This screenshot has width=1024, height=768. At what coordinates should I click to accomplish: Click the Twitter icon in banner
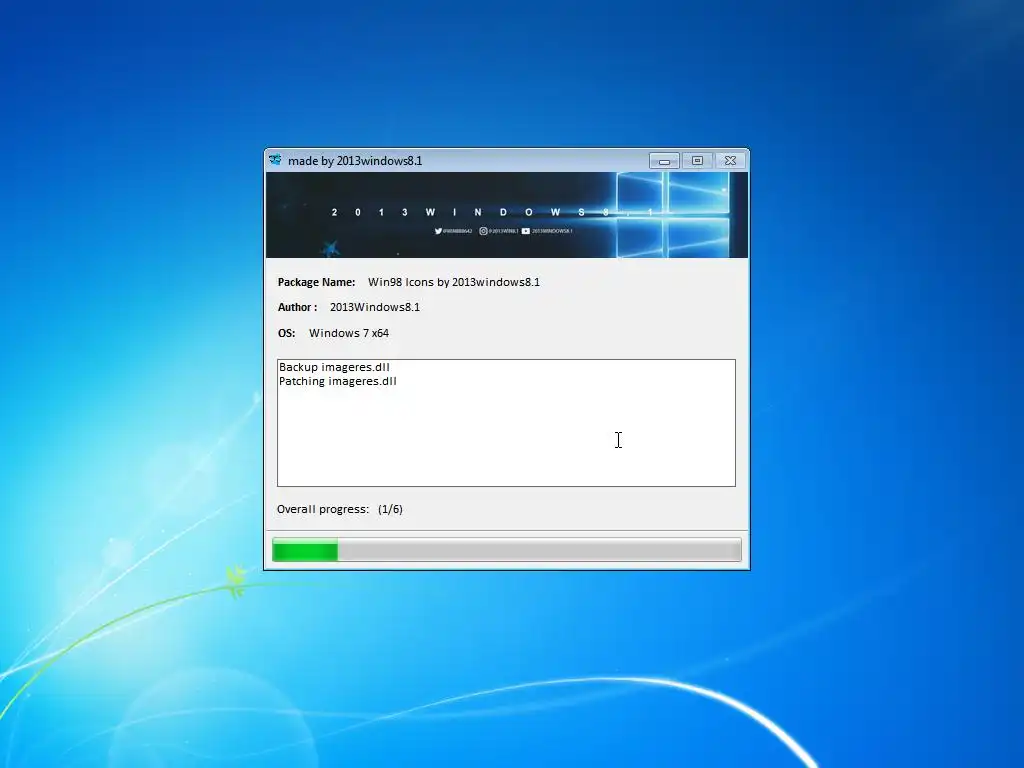[x=438, y=231]
